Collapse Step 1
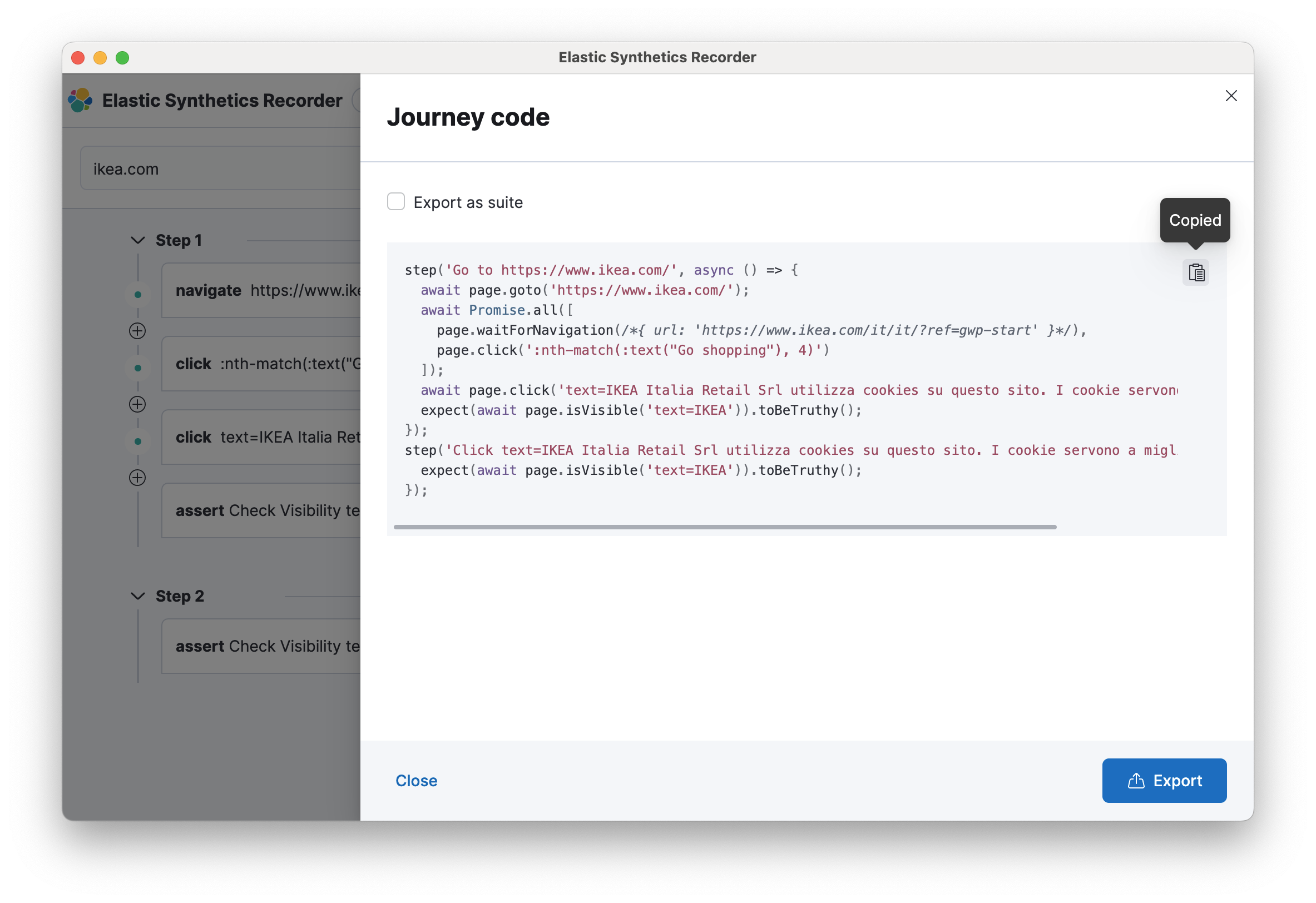Image resolution: width=1316 pixels, height=903 pixels. [x=137, y=240]
